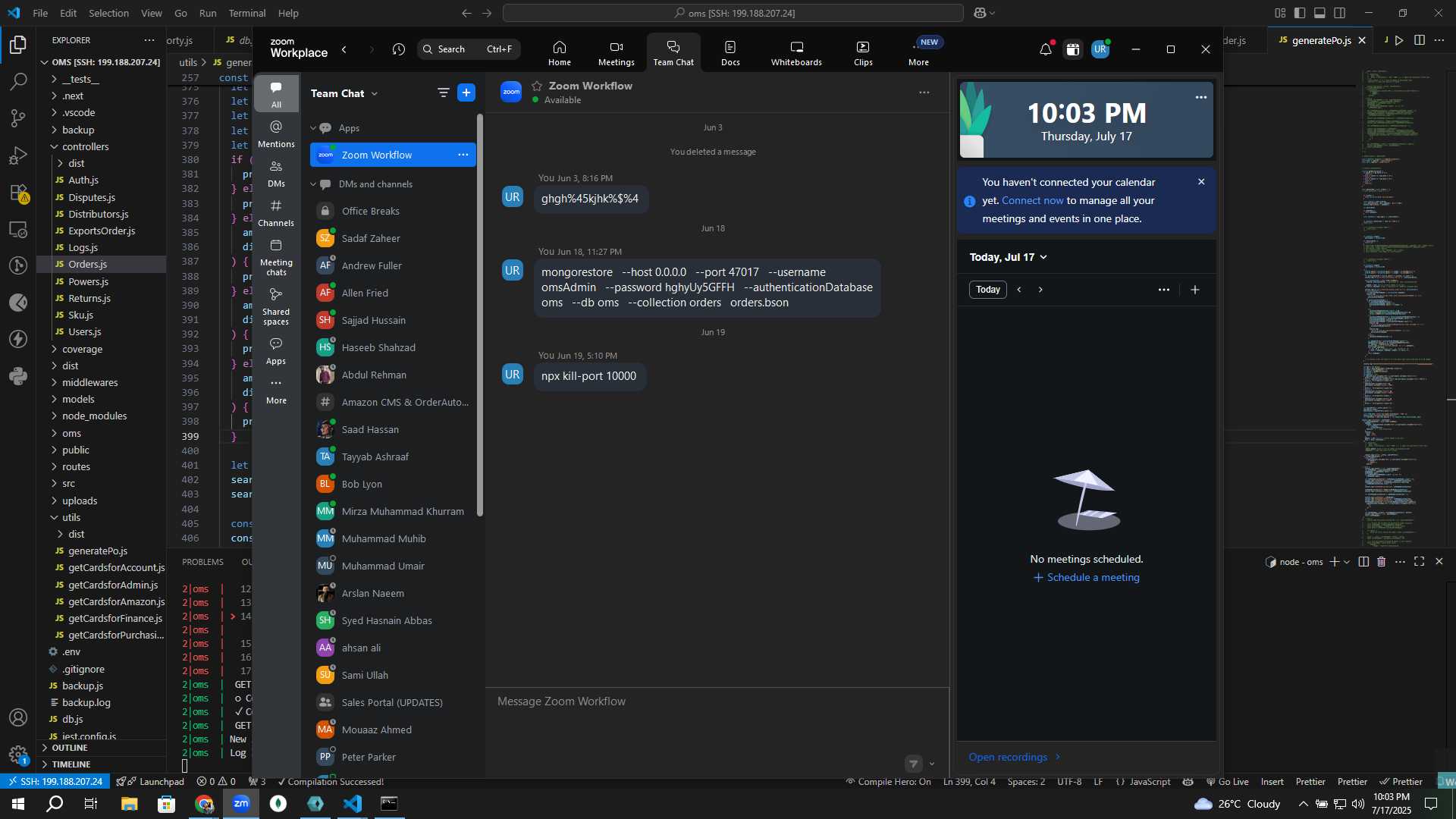Open Zoom Whiteboards tab
The height and width of the screenshot is (819, 1456).
(x=796, y=53)
